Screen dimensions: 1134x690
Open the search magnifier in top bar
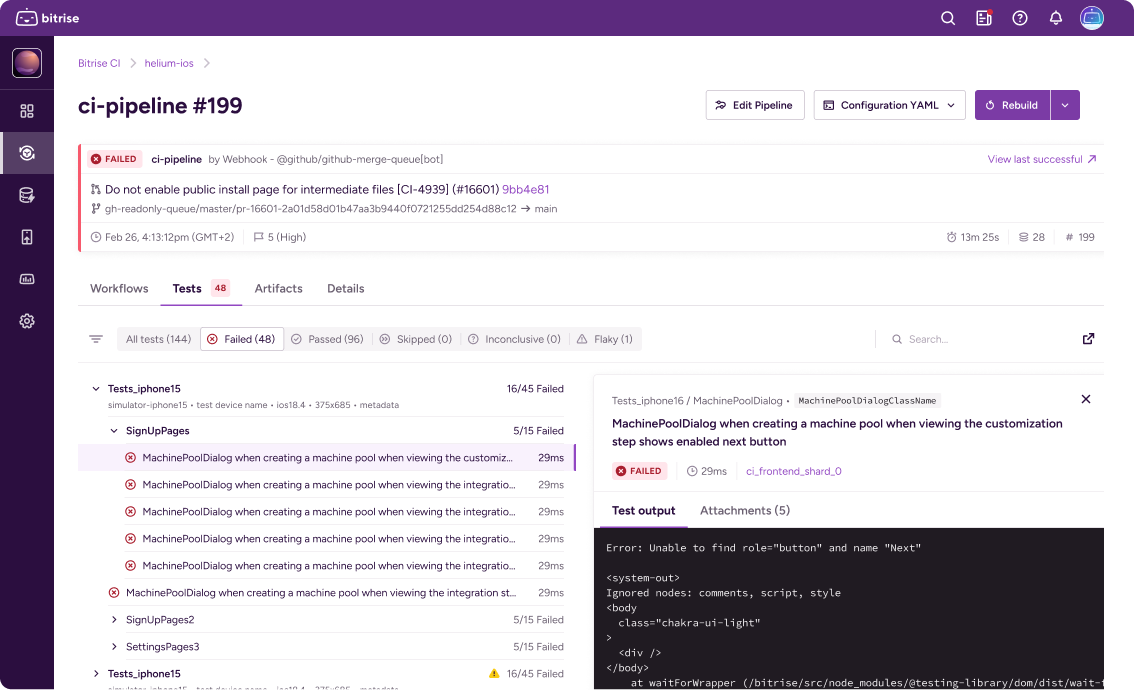(x=947, y=18)
